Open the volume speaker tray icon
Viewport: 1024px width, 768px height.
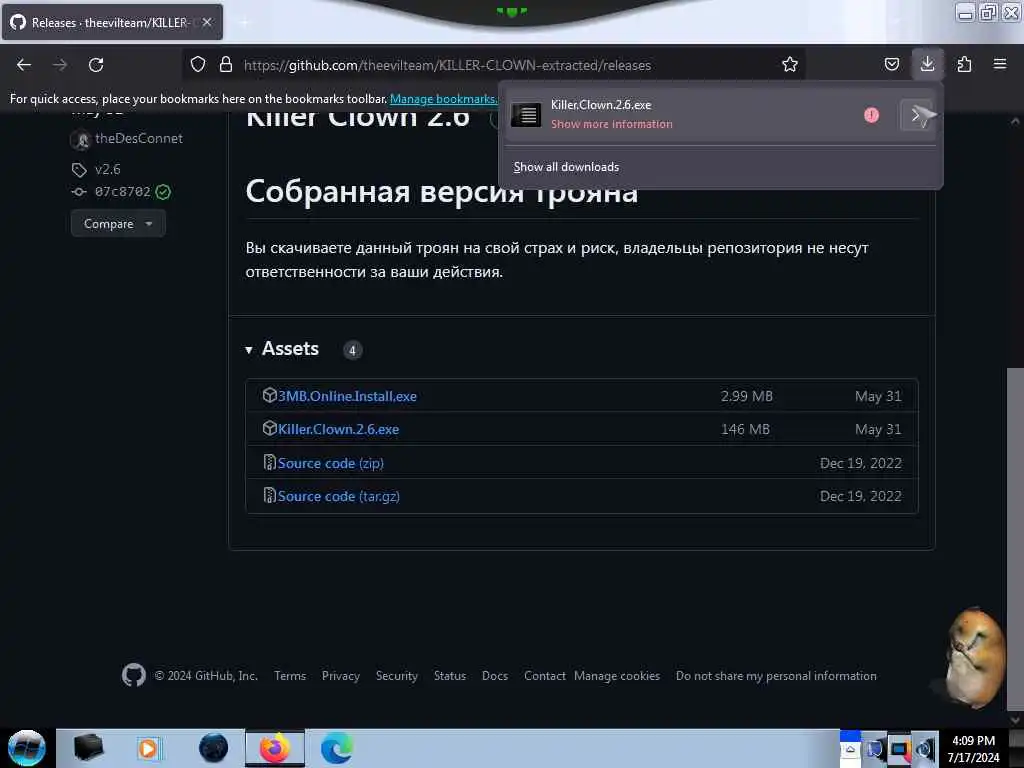click(924, 750)
